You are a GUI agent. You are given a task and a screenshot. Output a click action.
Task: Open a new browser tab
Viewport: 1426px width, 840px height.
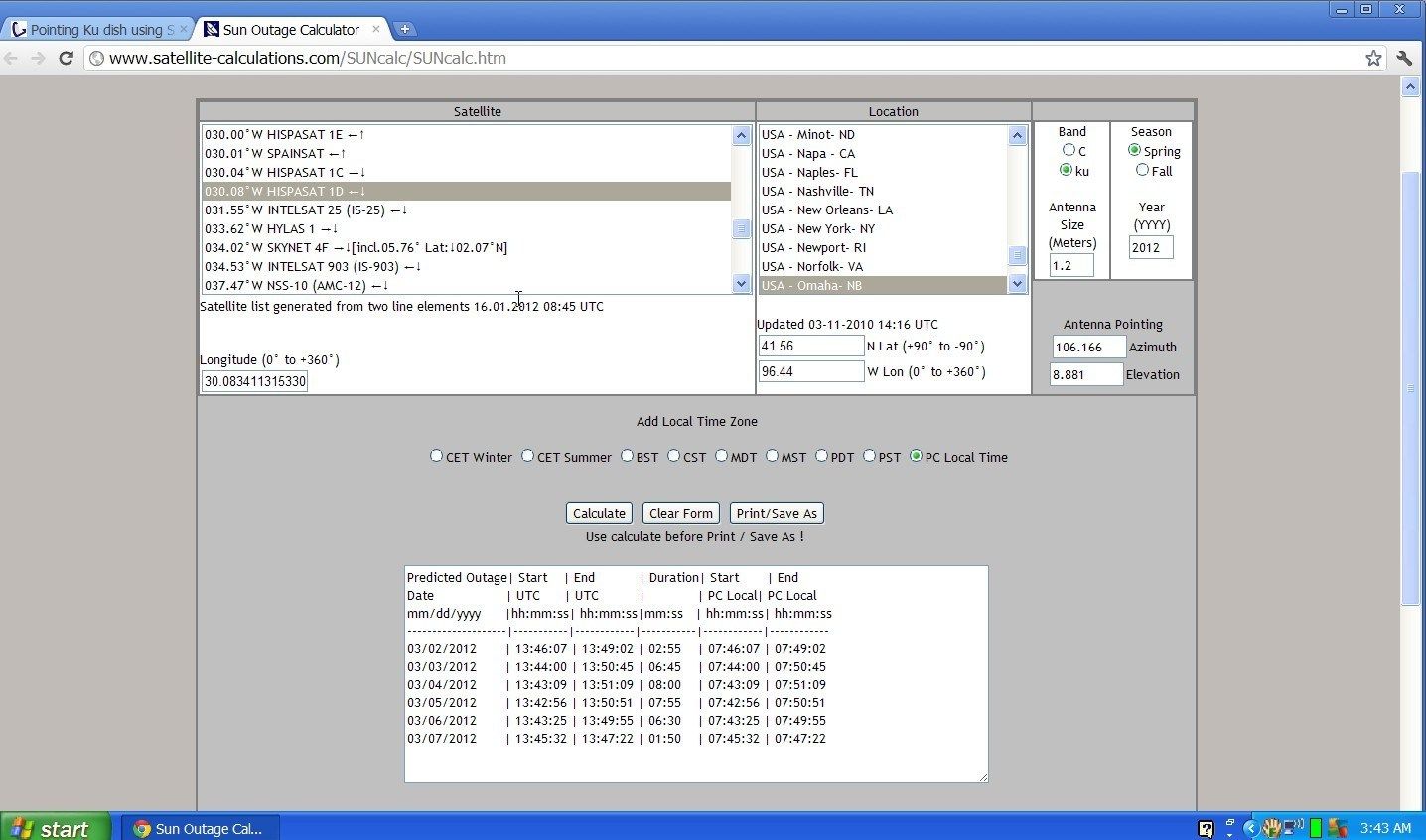(405, 29)
